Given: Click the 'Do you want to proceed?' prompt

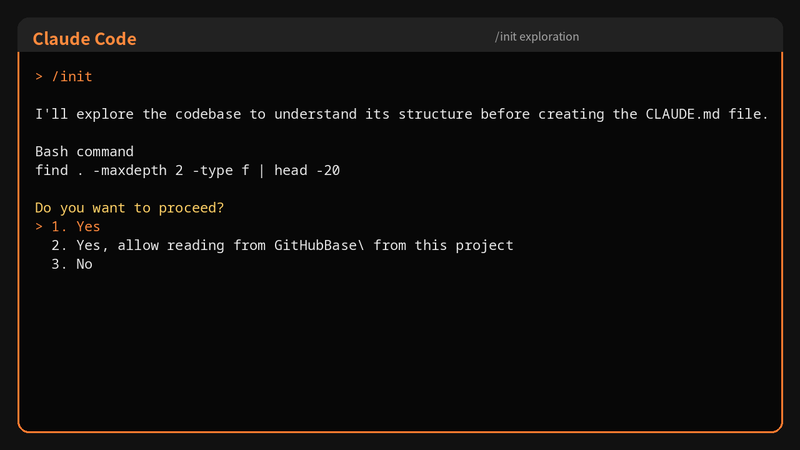Looking at the screenshot, I should click(x=130, y=208).
